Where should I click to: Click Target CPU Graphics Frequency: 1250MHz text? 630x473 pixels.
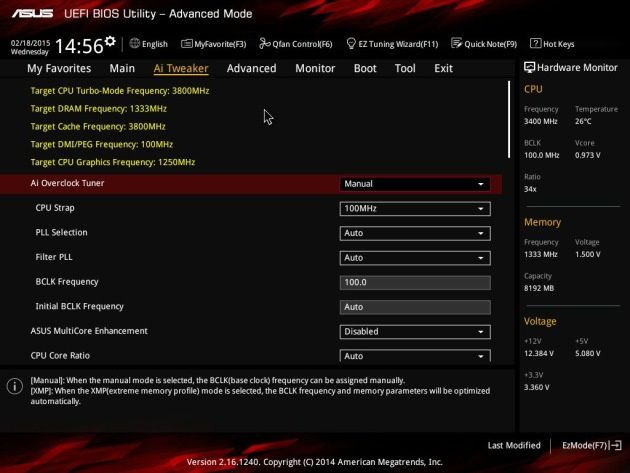pos(113,162)
